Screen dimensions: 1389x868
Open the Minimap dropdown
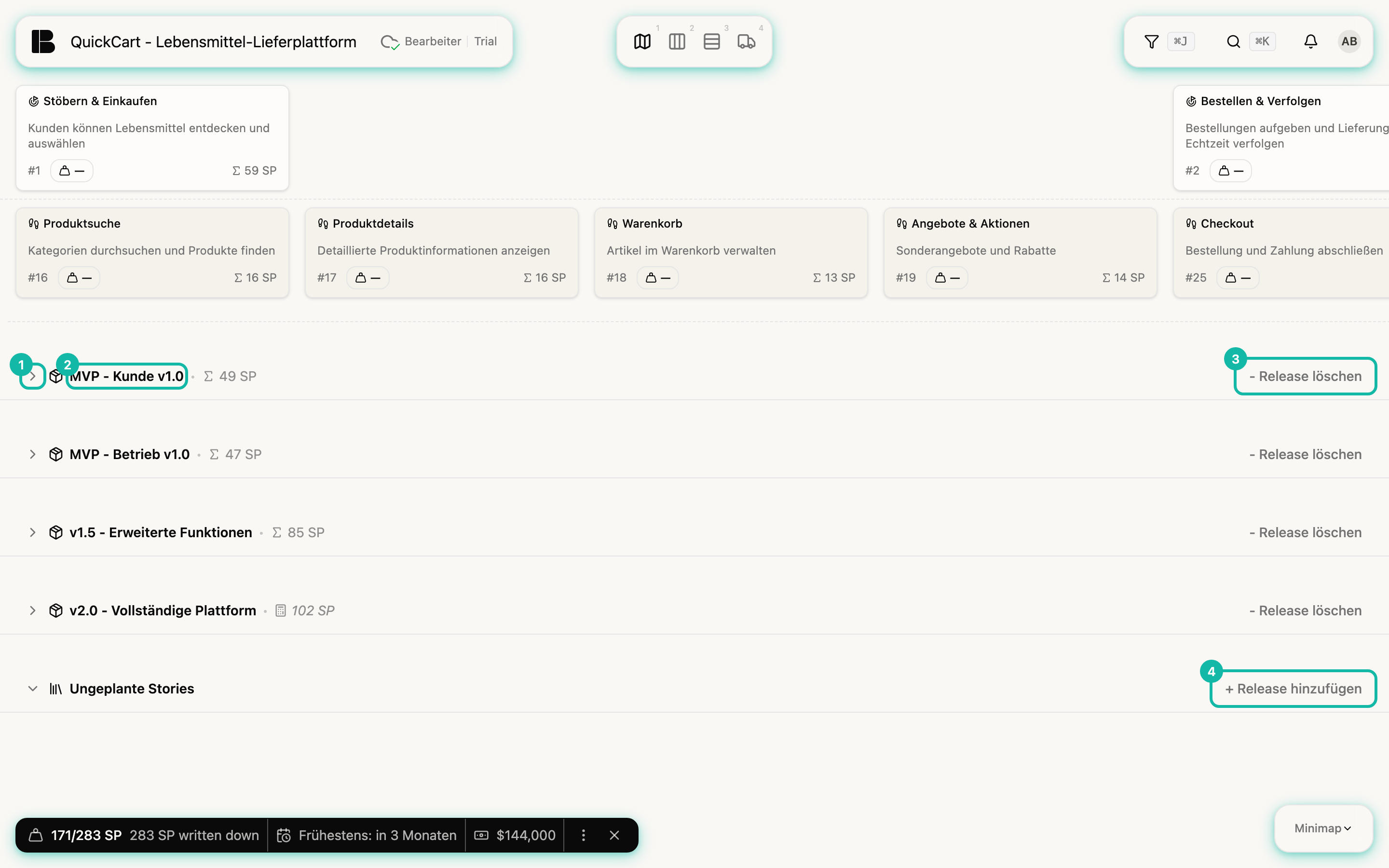click(1323, 828)
